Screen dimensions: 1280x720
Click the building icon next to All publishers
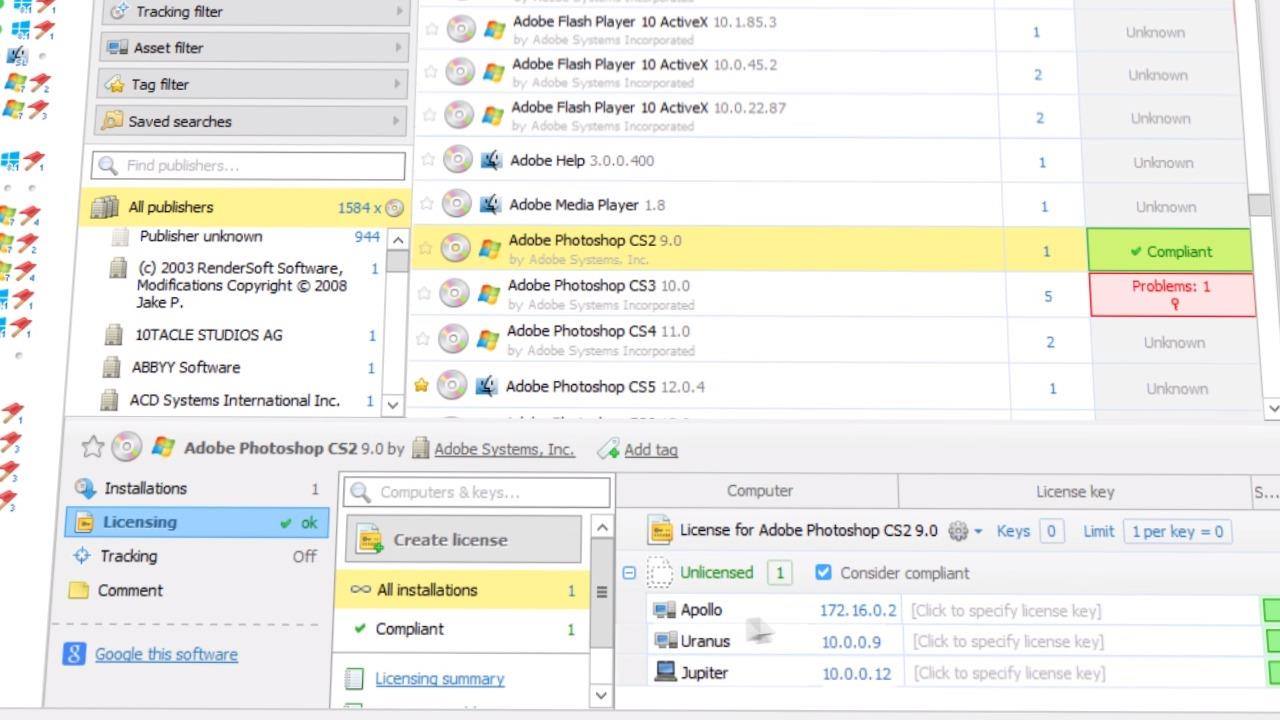pos(105,207)
